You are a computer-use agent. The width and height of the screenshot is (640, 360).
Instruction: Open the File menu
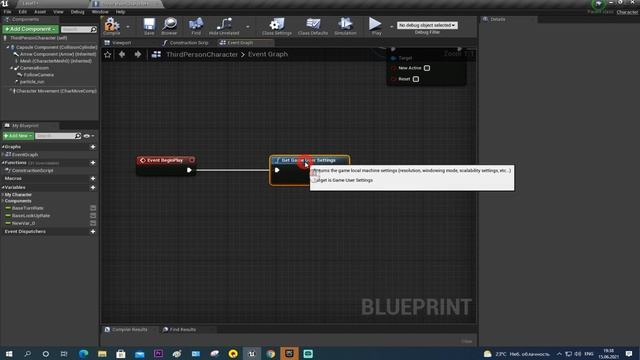coord(7,12)
